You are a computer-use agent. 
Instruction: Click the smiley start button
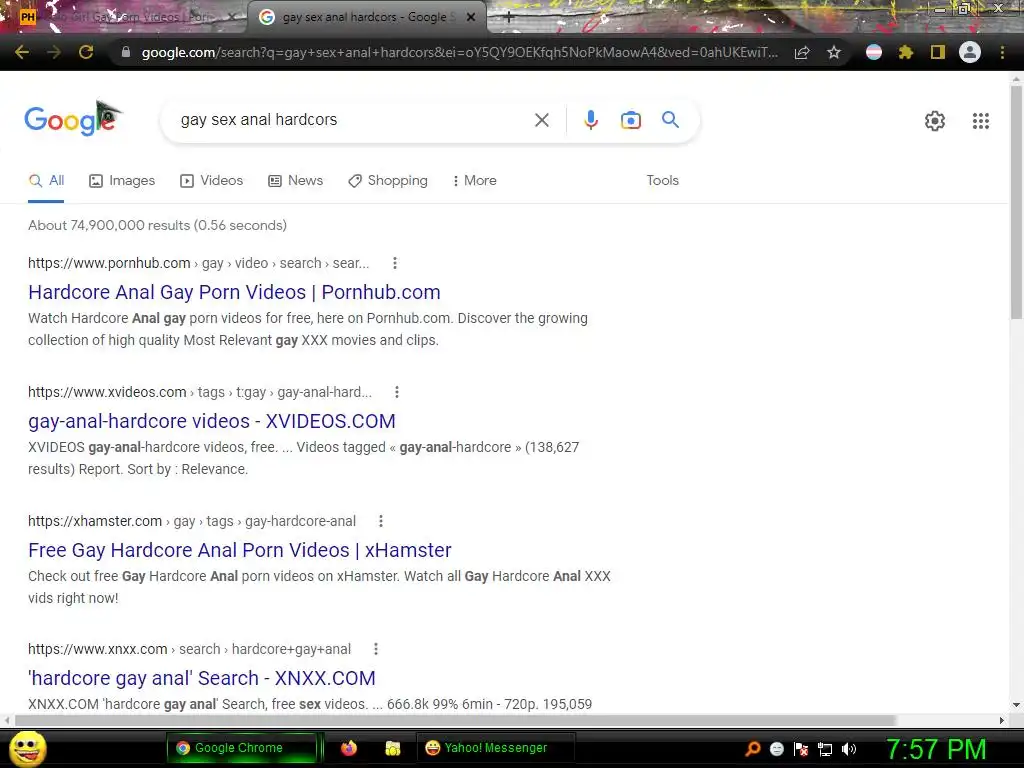(x=28, y=748)
